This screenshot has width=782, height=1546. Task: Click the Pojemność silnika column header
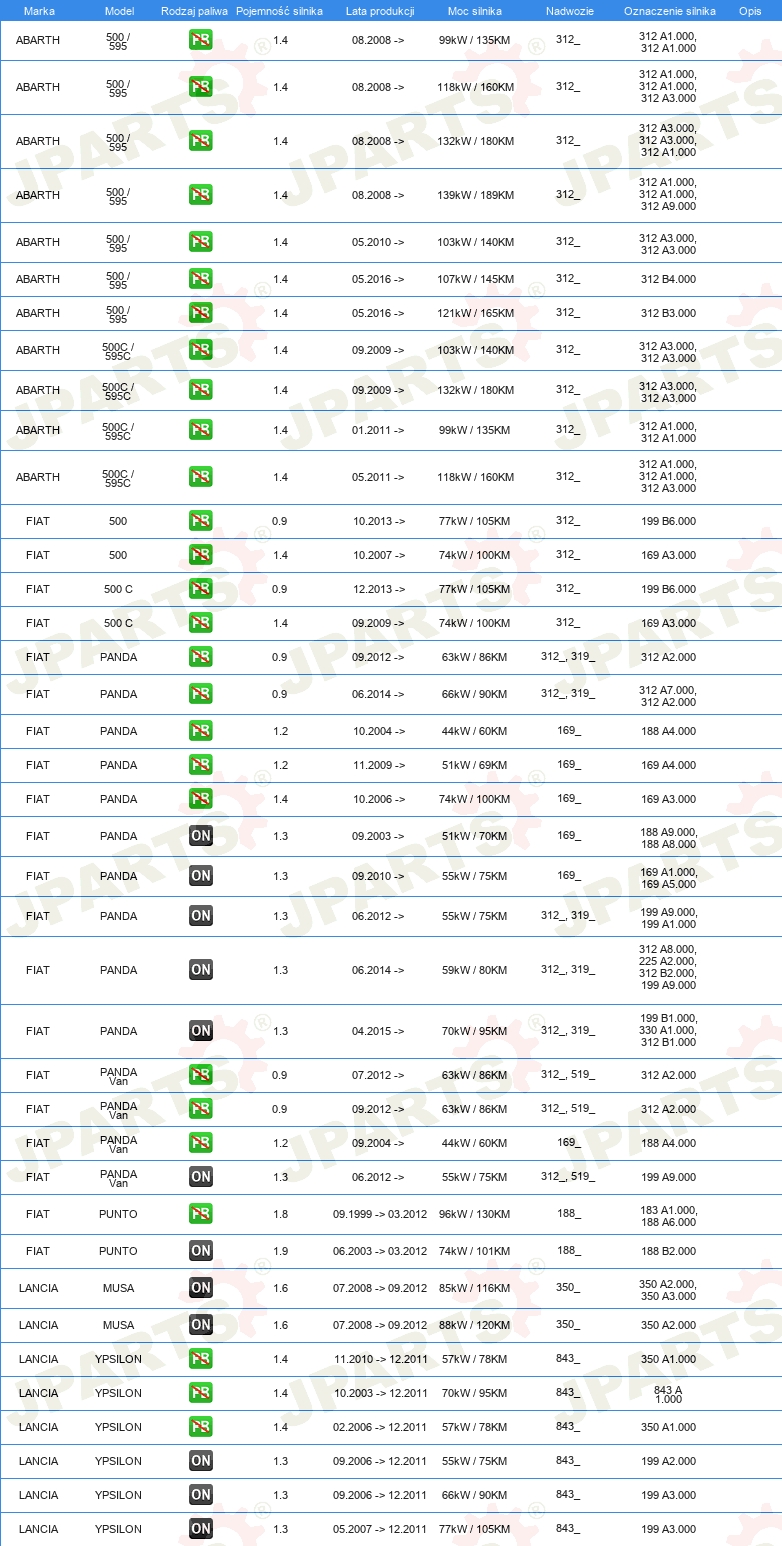(280, 11)
